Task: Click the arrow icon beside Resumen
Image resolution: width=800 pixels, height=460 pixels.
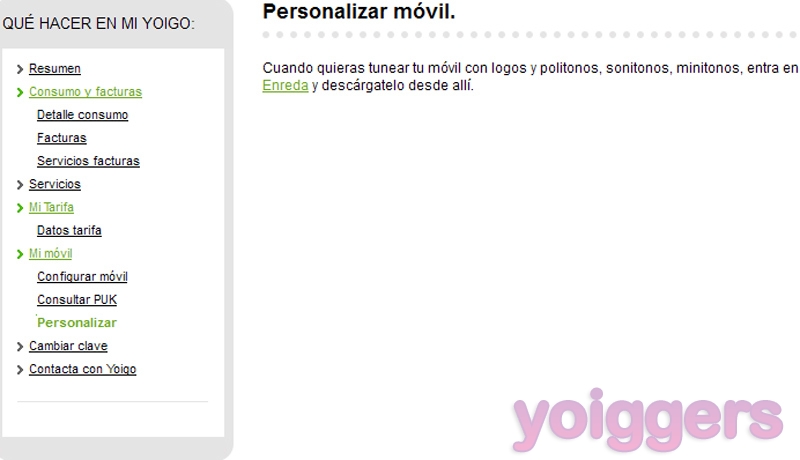Action: coord(20,69)
